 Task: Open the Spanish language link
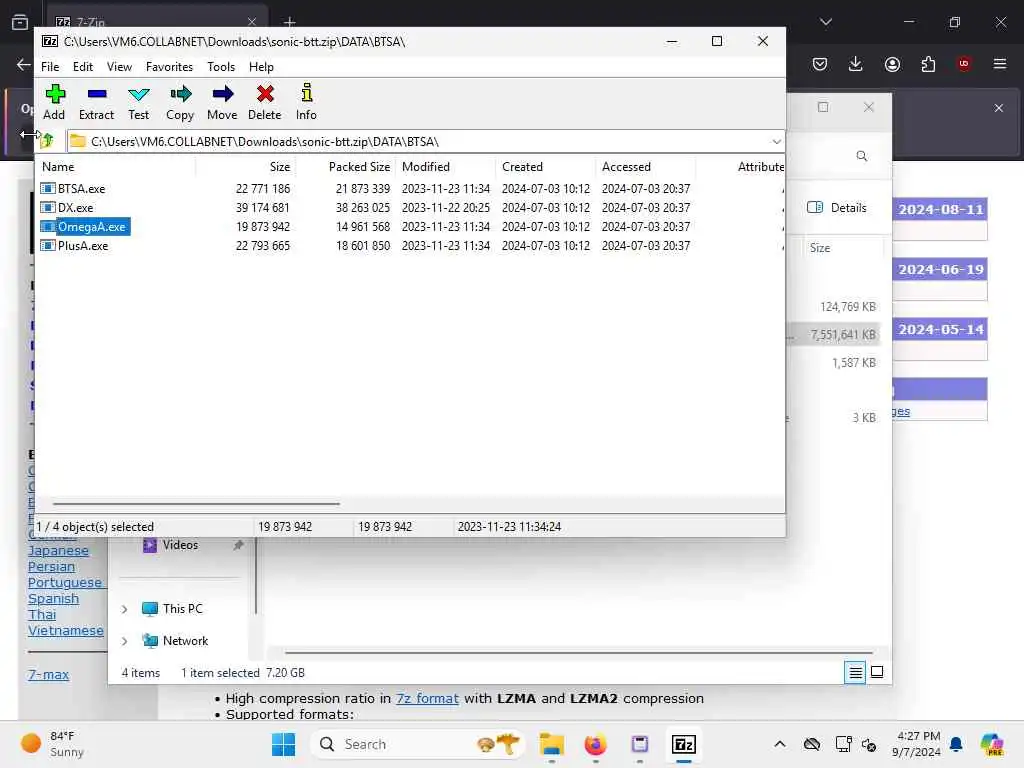(53, 599)
